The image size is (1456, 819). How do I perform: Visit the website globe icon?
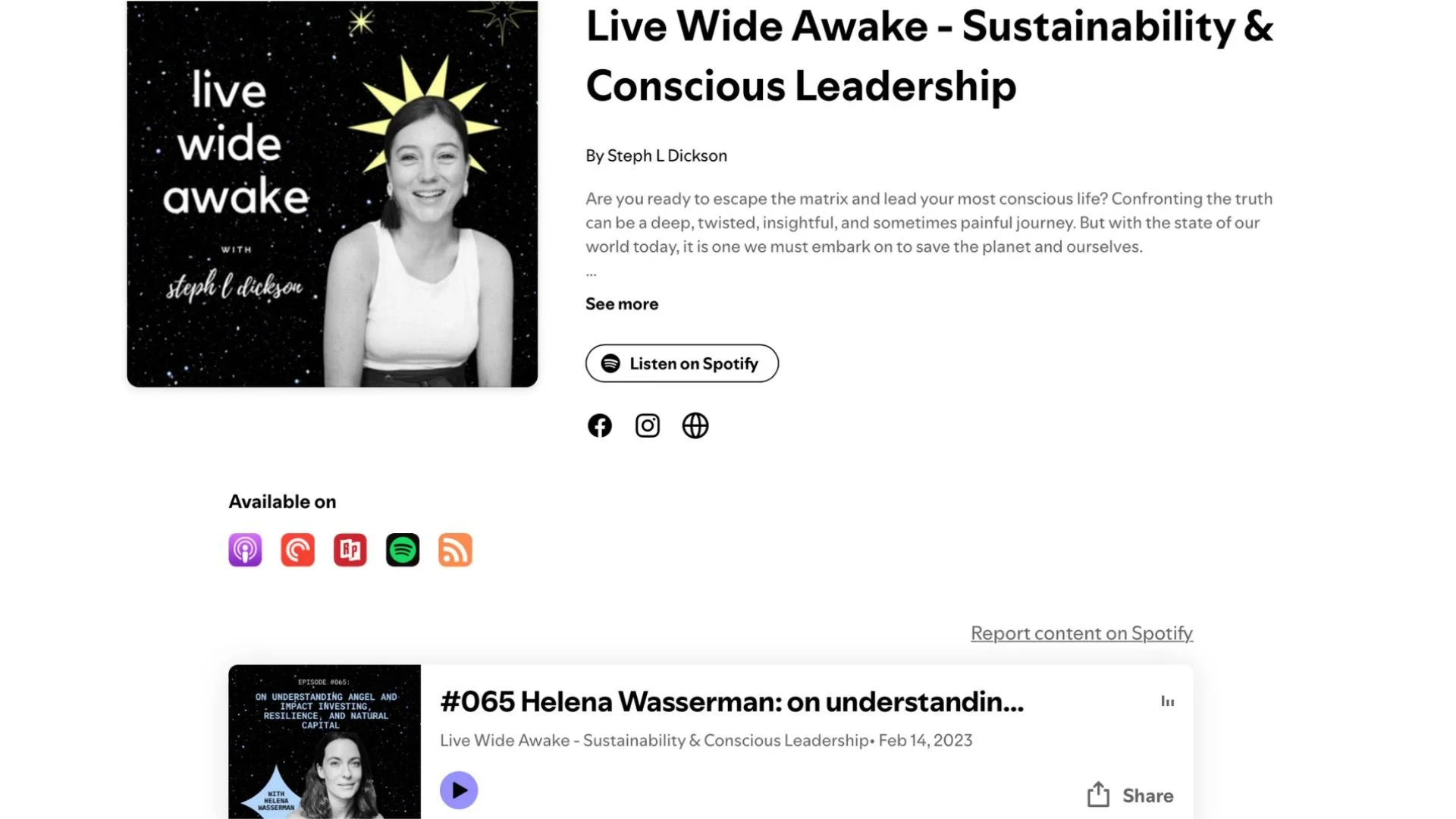(x=695, y=425)
